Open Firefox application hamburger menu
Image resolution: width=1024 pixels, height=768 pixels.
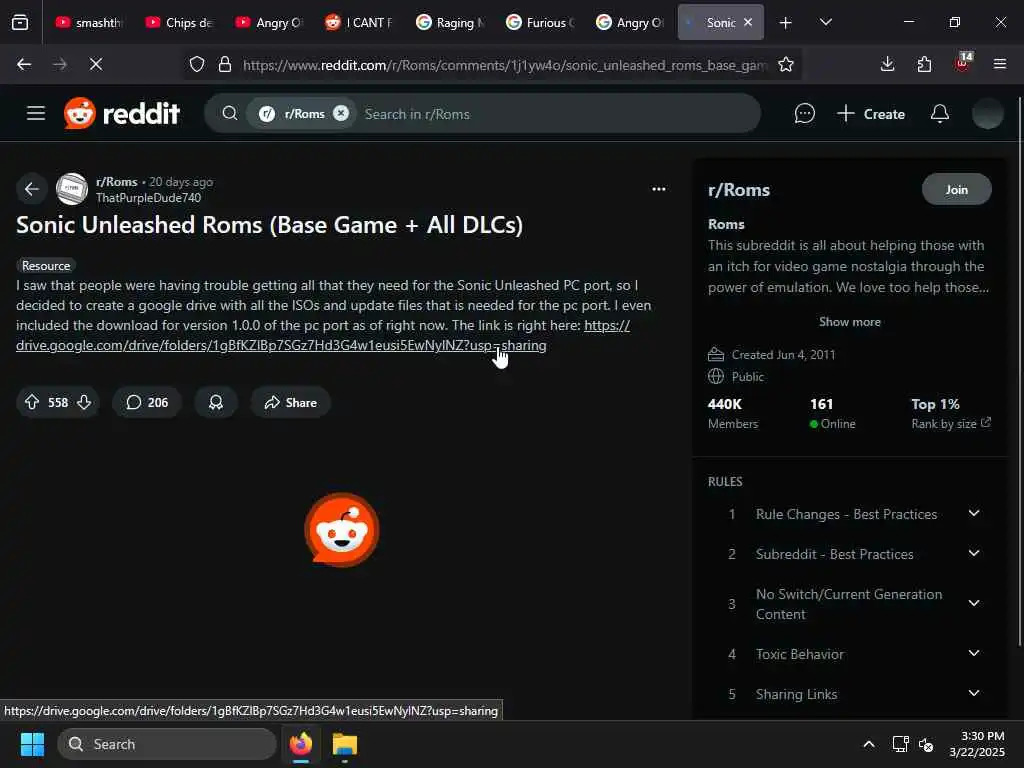coord(999,64)
